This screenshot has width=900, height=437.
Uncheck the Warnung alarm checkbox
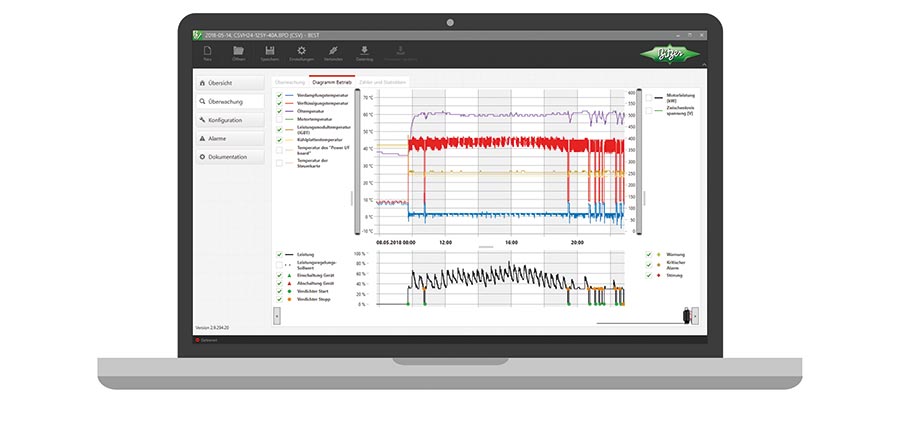click(648, 255)
